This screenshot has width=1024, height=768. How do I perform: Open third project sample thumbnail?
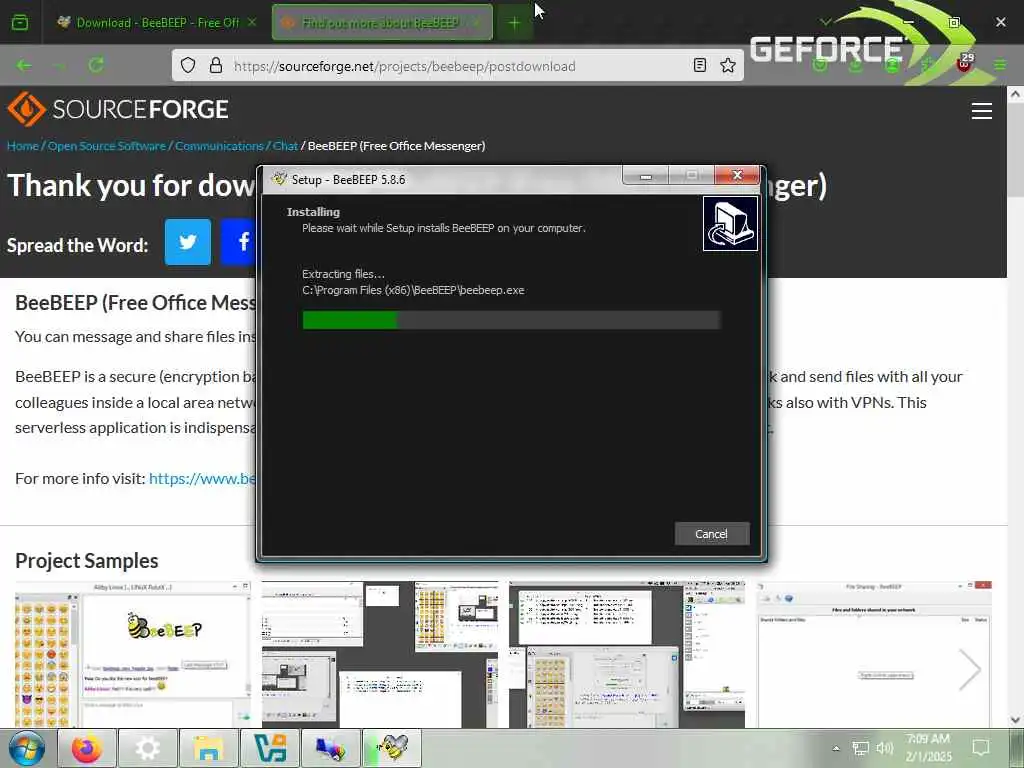point(627,654)
